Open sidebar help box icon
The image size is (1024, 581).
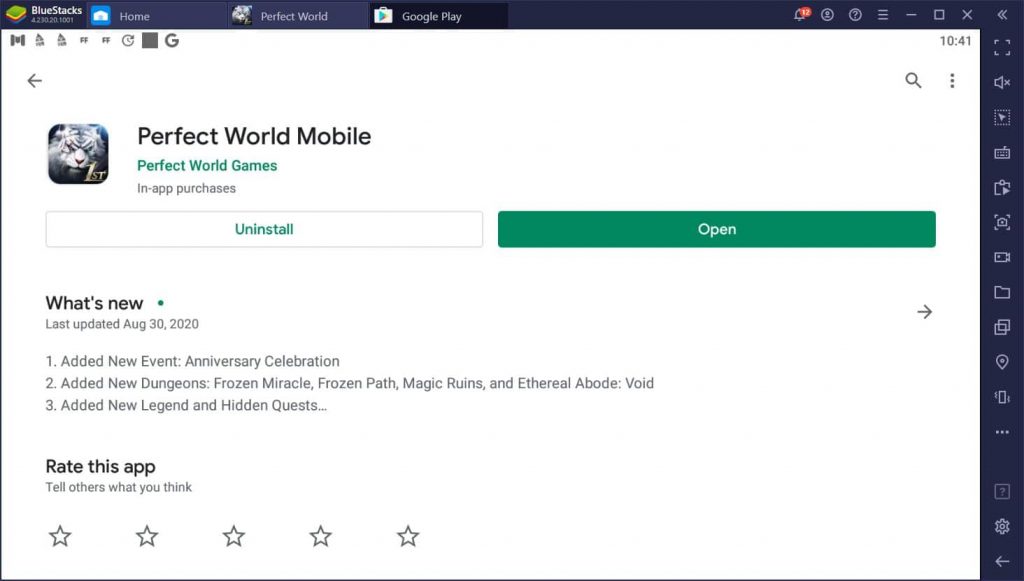point(1002,492)
